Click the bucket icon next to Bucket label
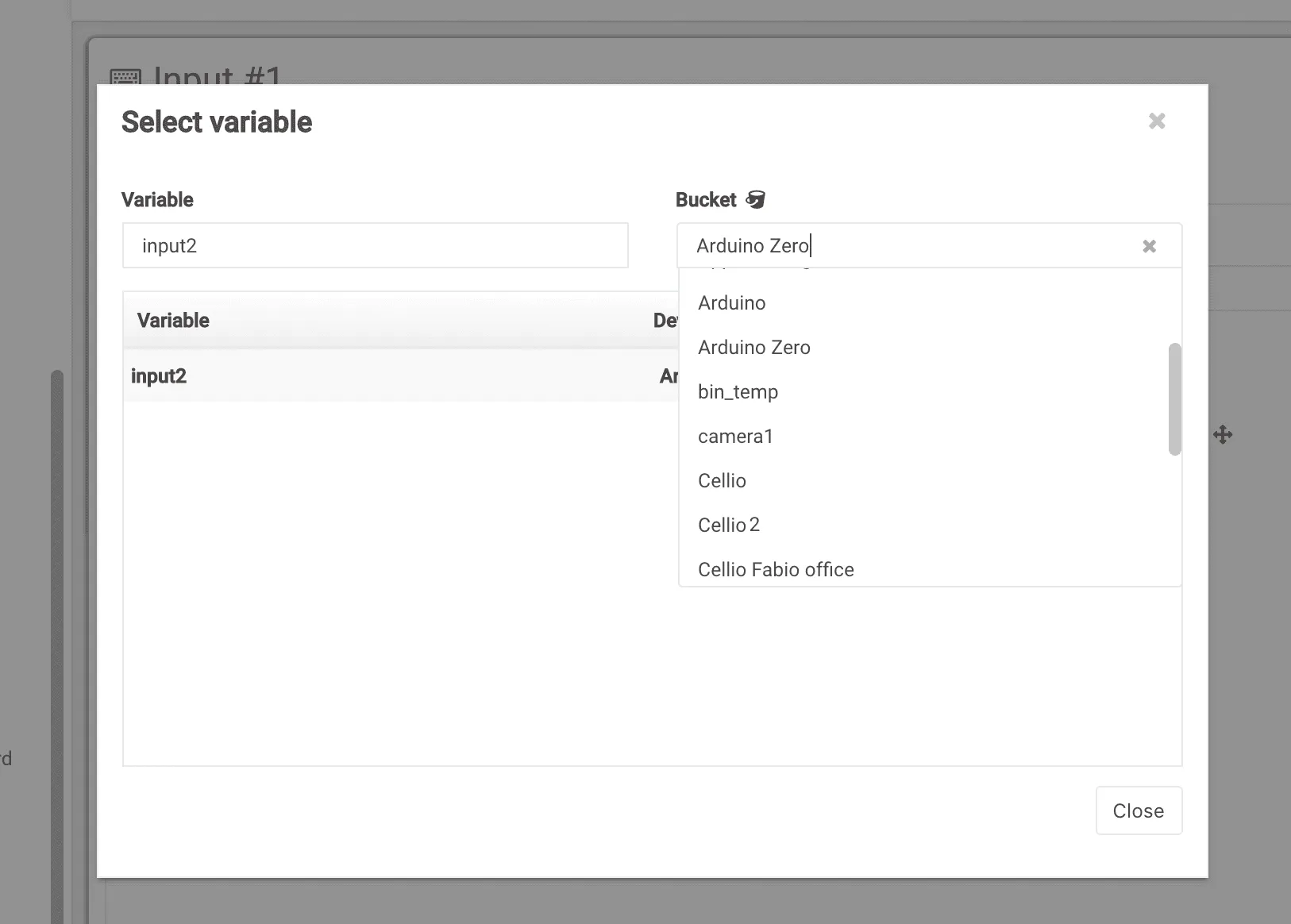 (757, 200)
